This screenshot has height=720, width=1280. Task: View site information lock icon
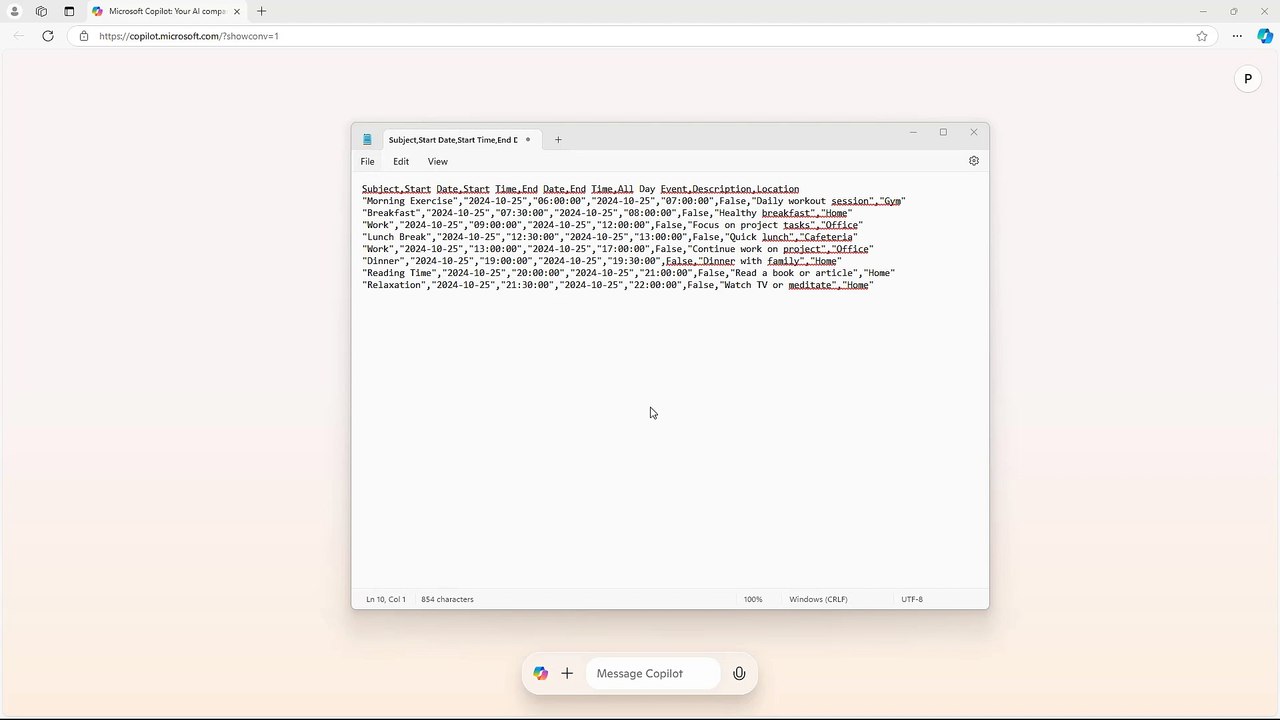84,36
